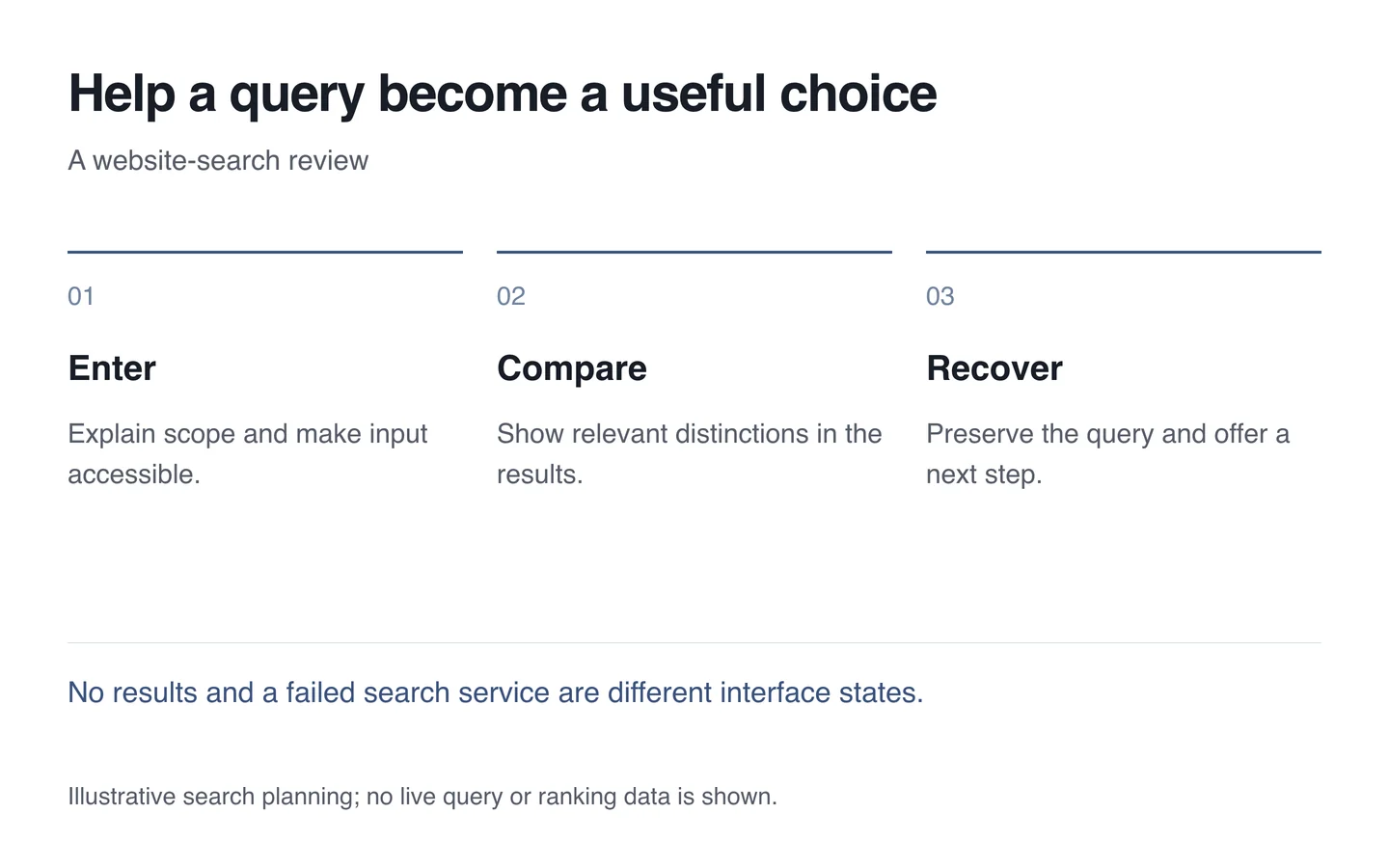Click the step number 02
This screenshot has height=868, width=1389.
511,296
